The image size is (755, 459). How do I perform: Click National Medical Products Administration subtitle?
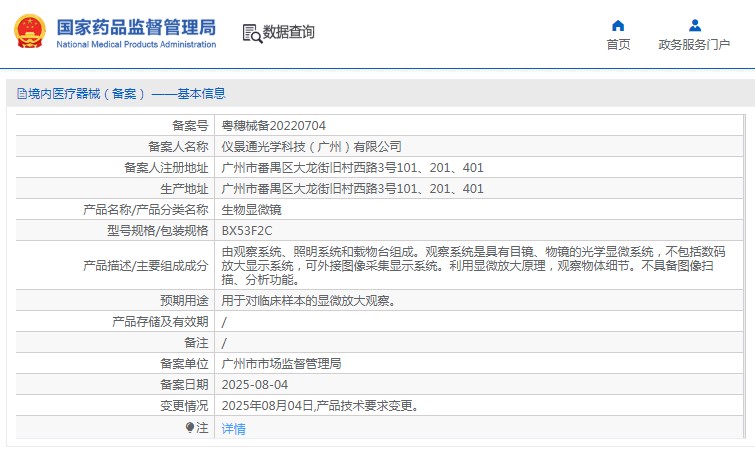click(136, 45)
